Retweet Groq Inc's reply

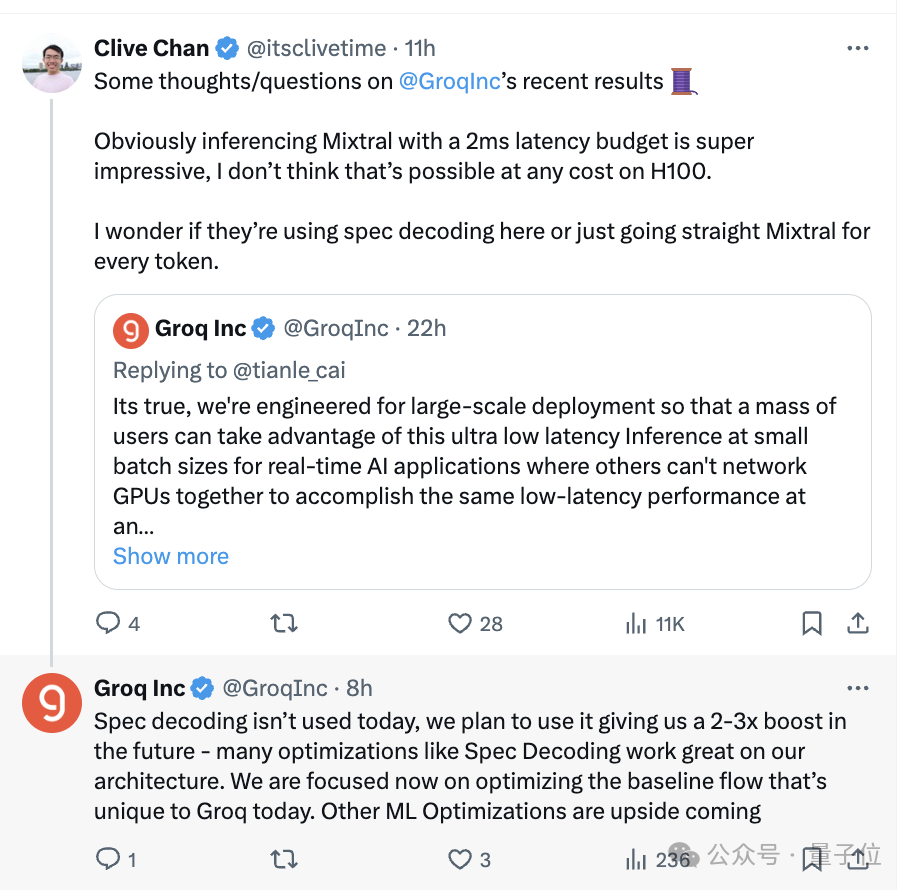285,859
